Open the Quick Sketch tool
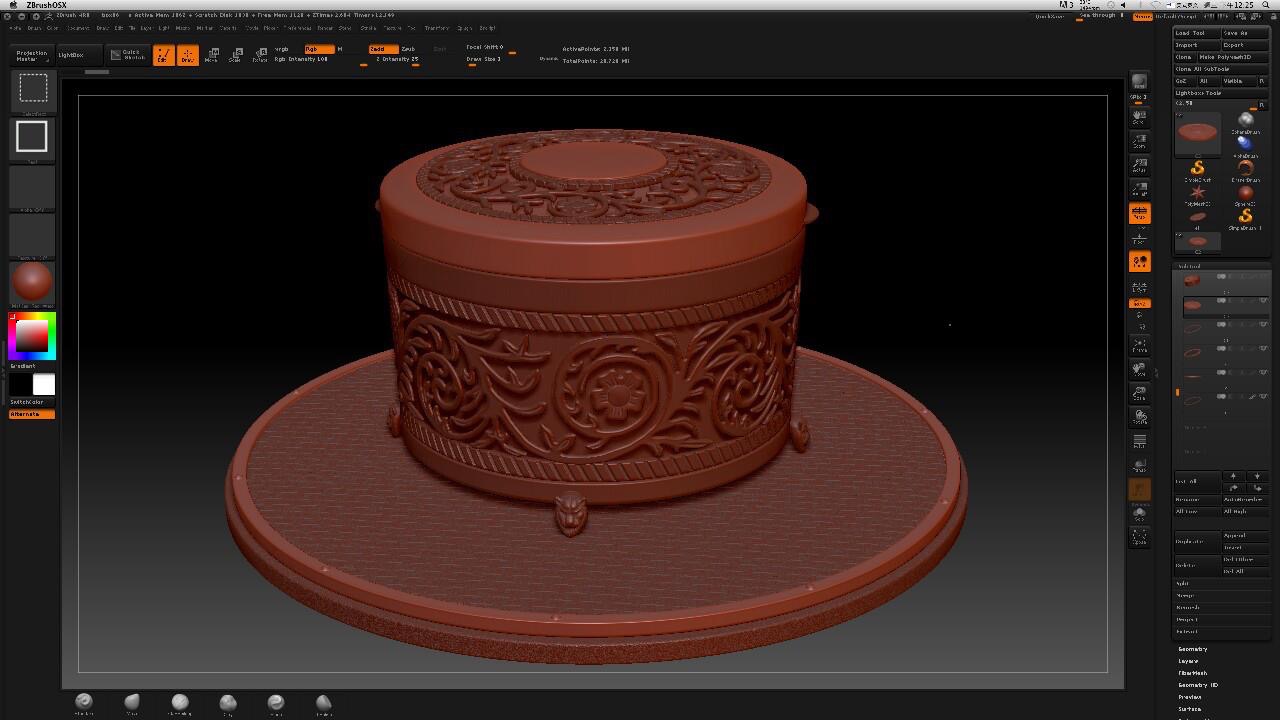The image size is (1280, 720). [128, 55]
